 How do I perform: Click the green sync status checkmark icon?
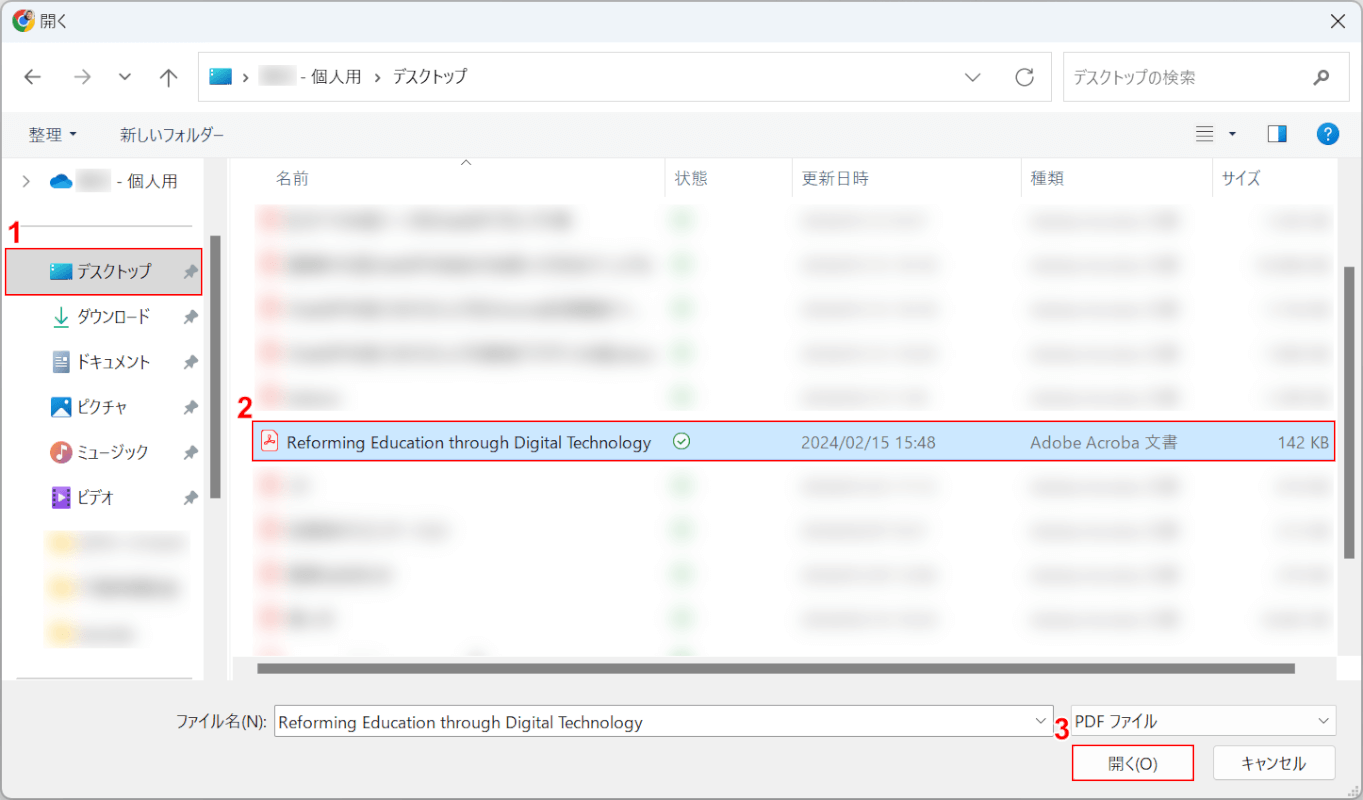pyautogui.click(x=682, y=441)
